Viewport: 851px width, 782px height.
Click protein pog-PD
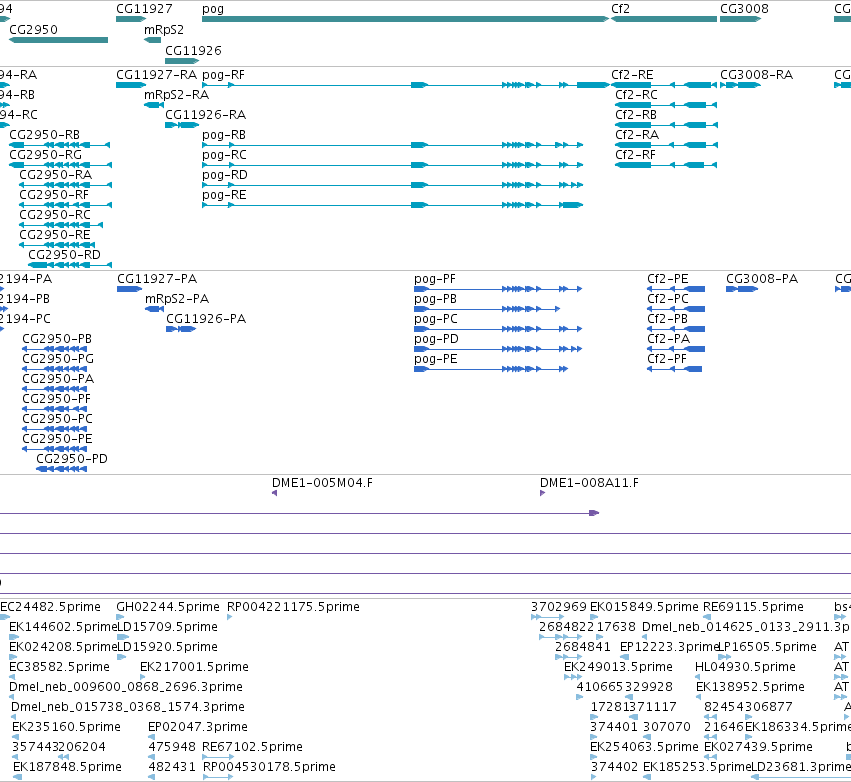(x=498, y=349)
